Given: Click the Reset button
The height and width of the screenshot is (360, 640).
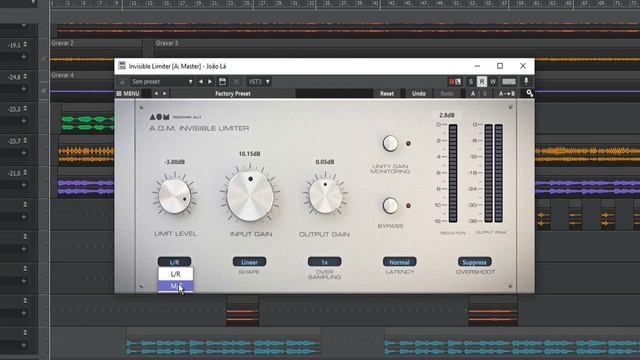Looking at the screenshot, I should (x=387, y=93).
